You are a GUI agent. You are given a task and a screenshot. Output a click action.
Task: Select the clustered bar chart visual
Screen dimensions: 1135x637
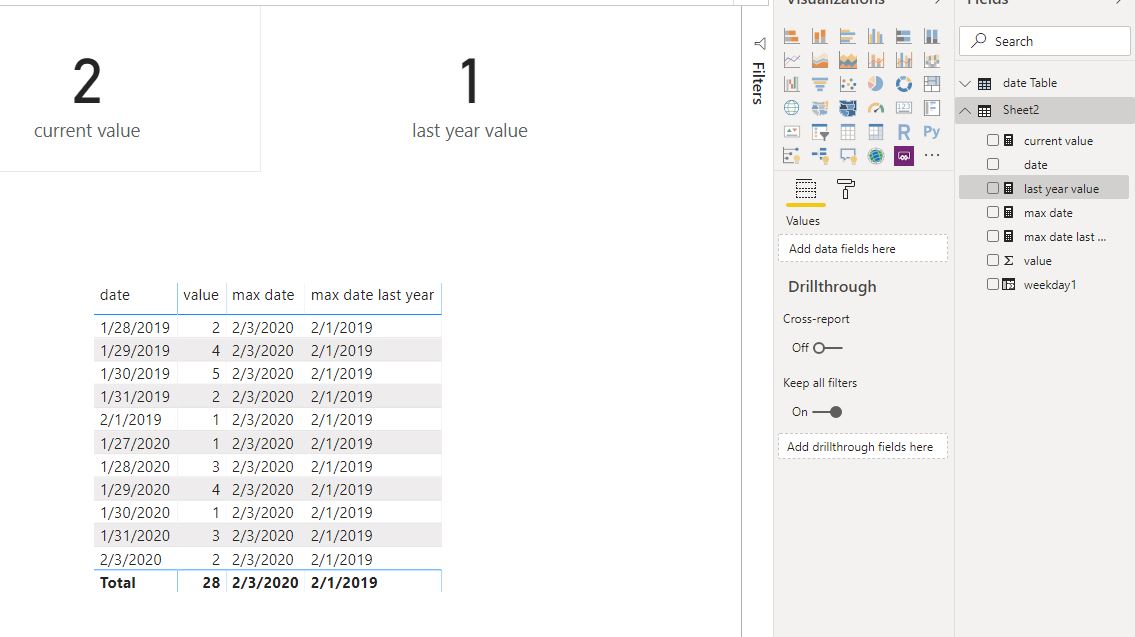[848, 36]
